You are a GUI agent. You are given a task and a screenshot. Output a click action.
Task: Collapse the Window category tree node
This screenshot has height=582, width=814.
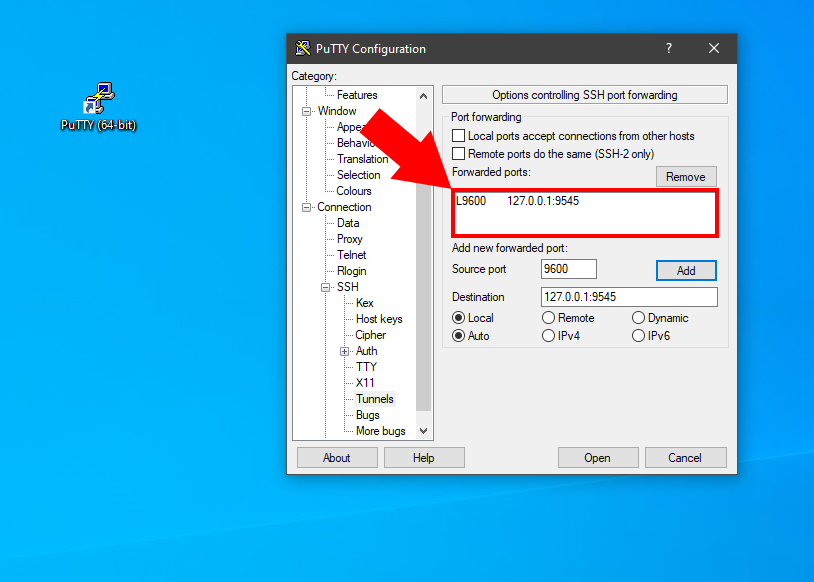(x=306, y=112)
